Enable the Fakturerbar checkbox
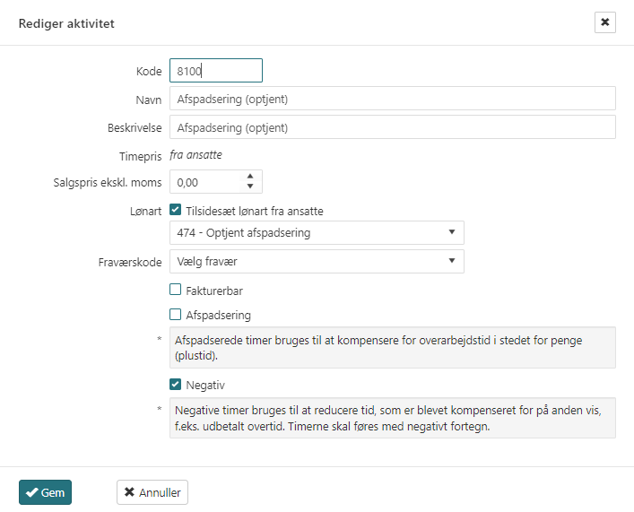Image resolution: width=634 pixels, height=512 pixels. 176,290
